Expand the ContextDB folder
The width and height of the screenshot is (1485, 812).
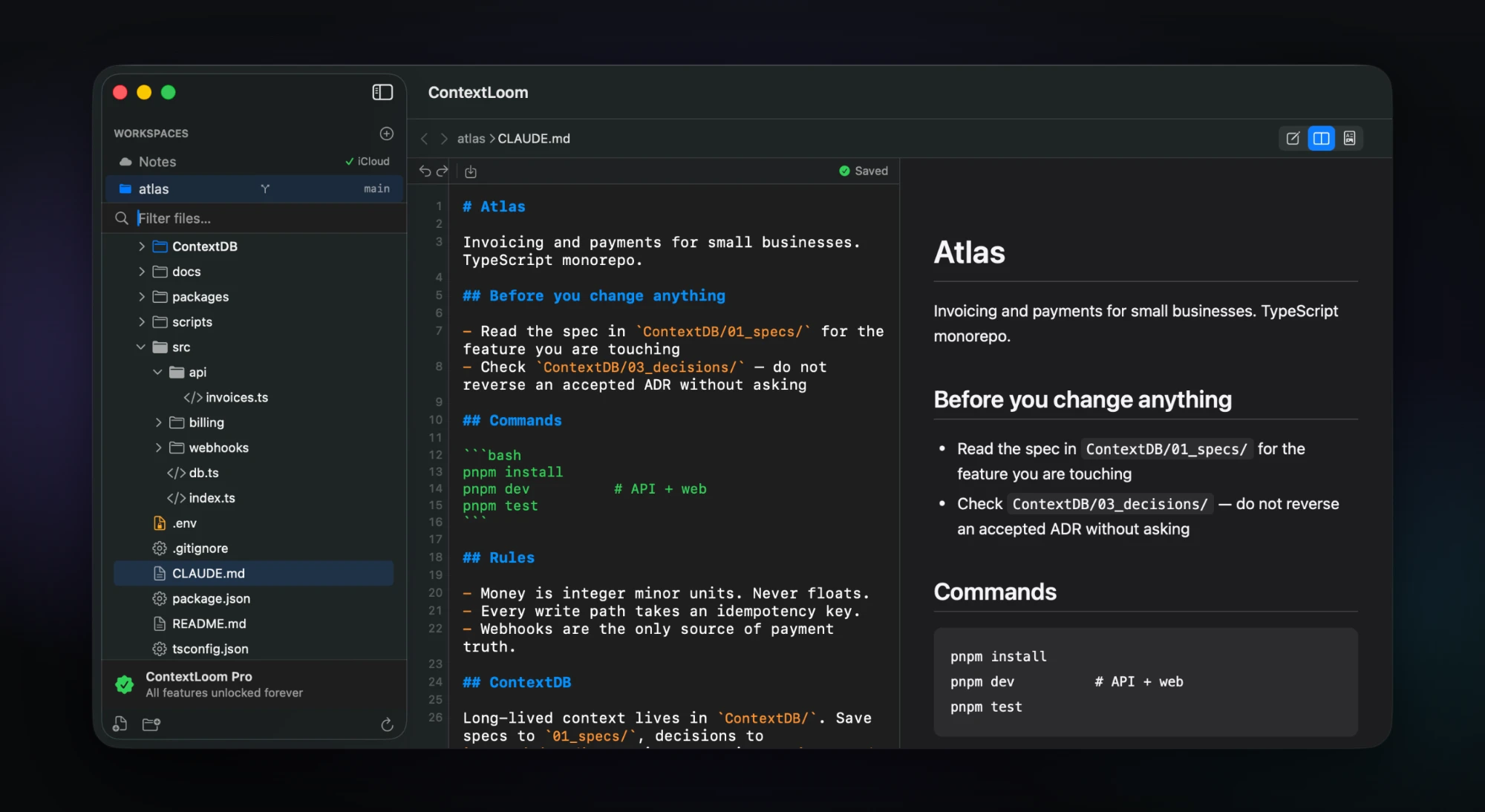pyautogui.click(x=142, y=246)
